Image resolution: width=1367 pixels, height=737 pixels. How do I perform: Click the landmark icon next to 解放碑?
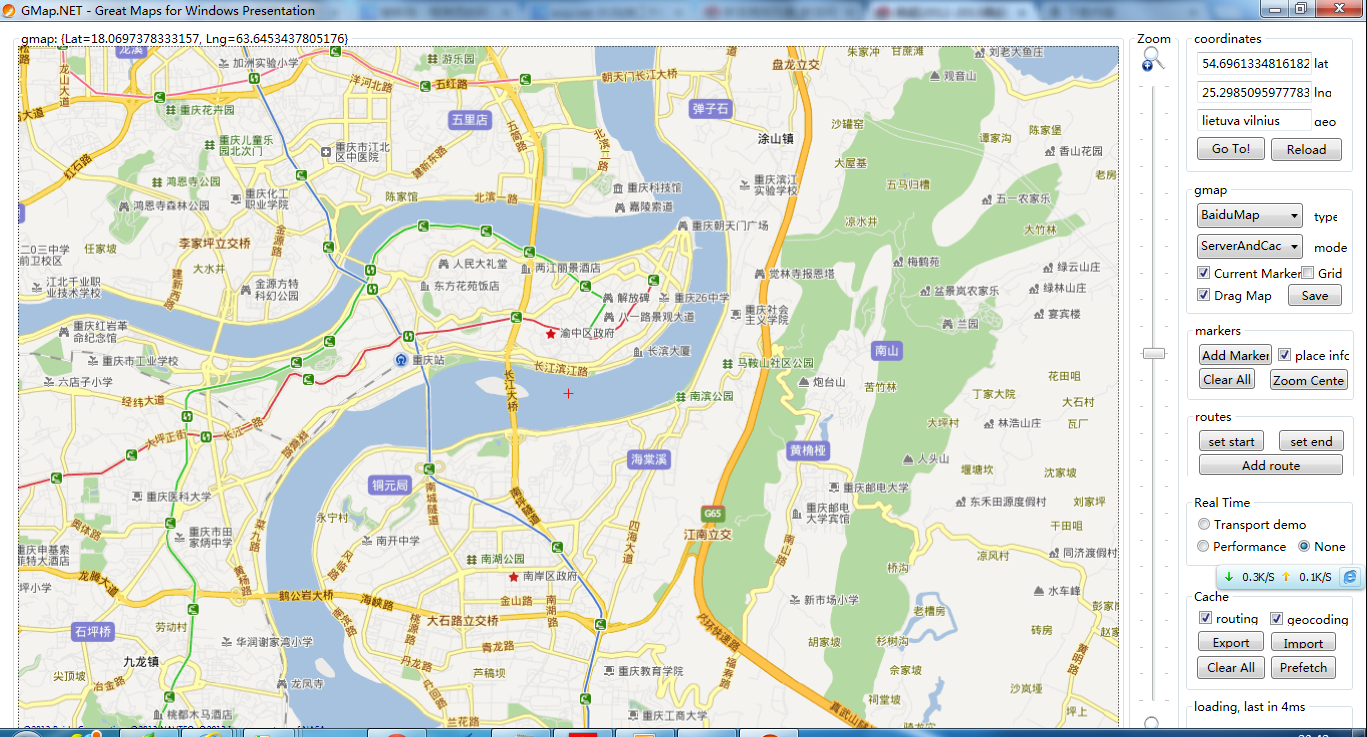[x=608, y=297]
